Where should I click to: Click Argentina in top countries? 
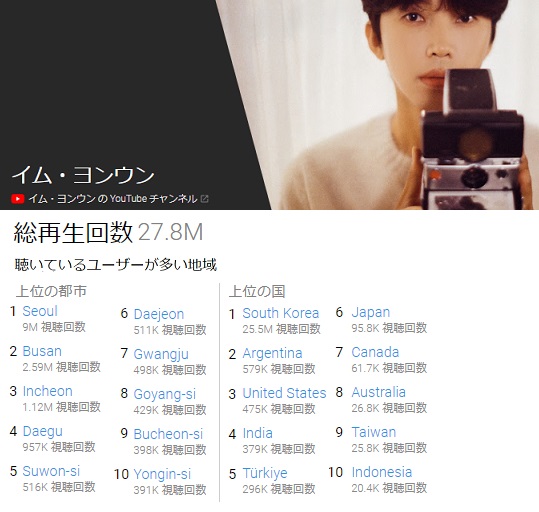click(x=272, y=353)
